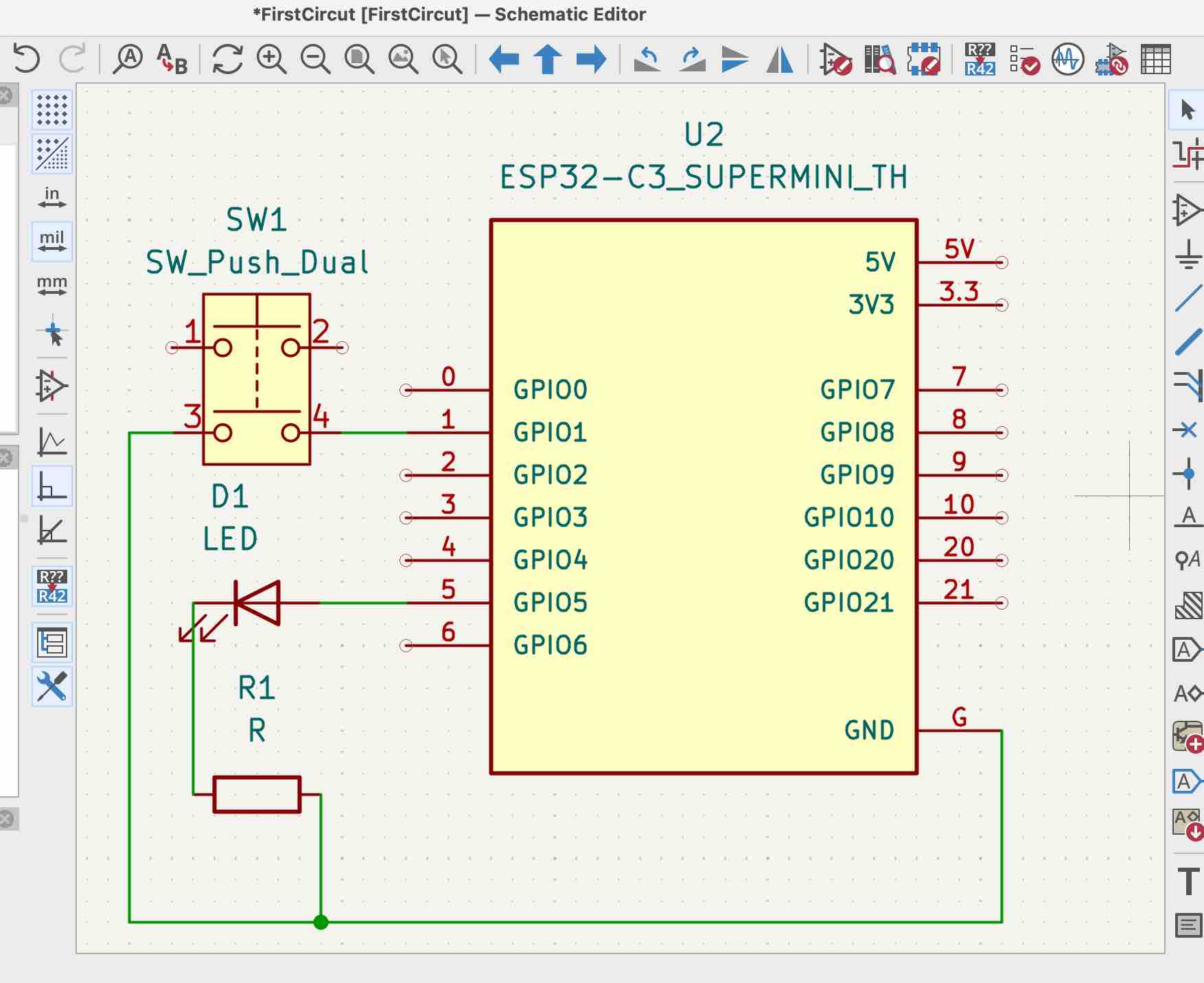This screenshot has width=1204, height=983.
Task: Open the Find tool
Action: (128, 58)
